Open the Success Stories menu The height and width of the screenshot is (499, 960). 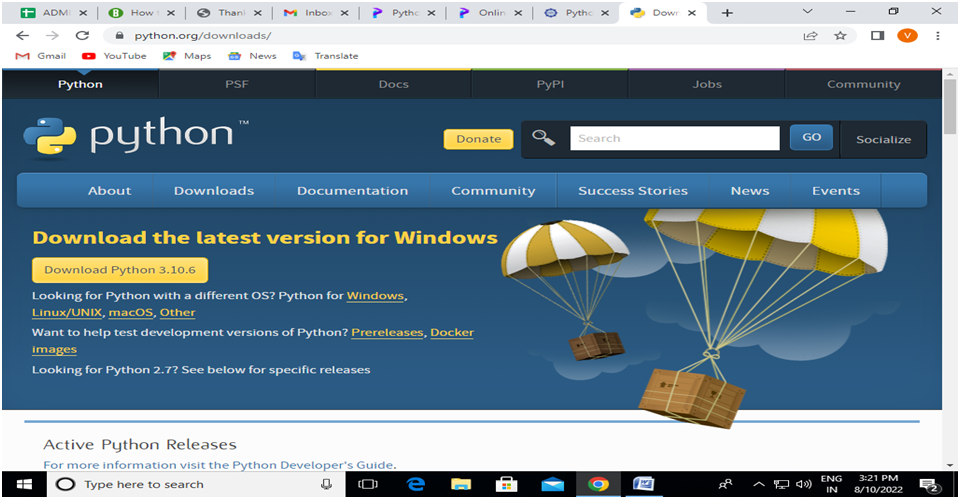coord(633,191)
